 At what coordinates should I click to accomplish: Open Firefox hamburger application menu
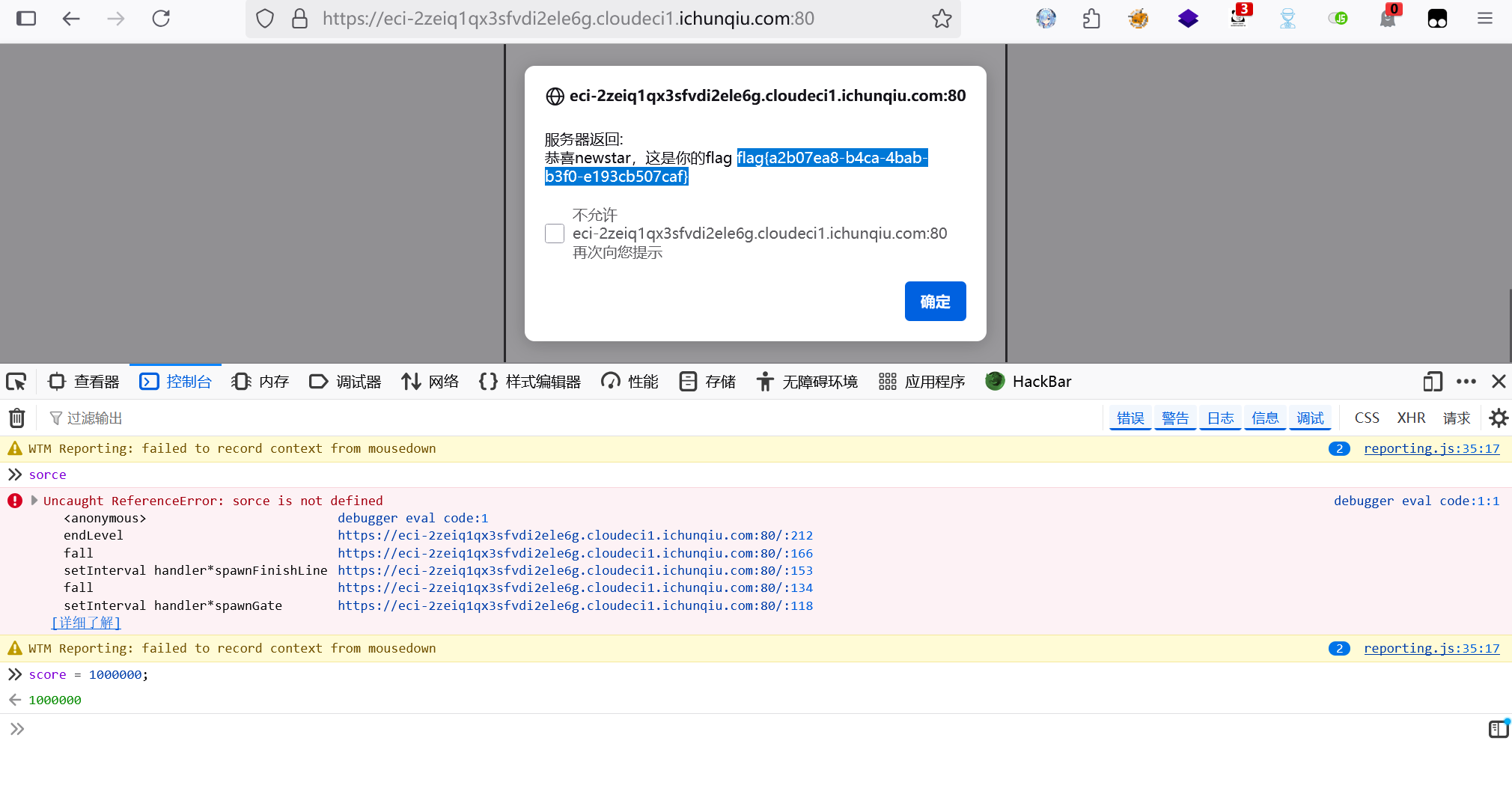point(1485,19)
